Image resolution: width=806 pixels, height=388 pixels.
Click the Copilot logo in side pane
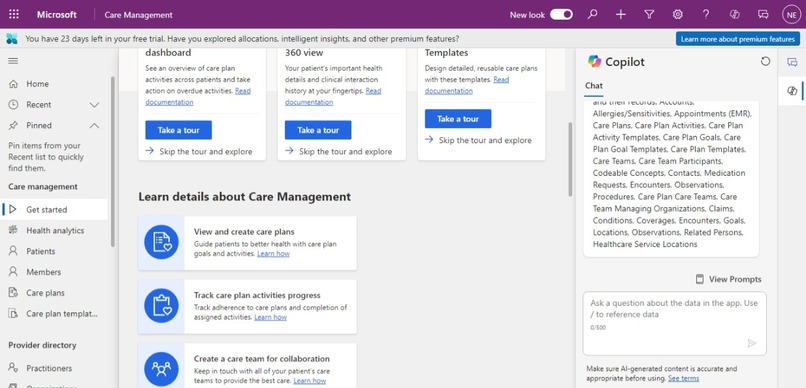tap(594, 61)
